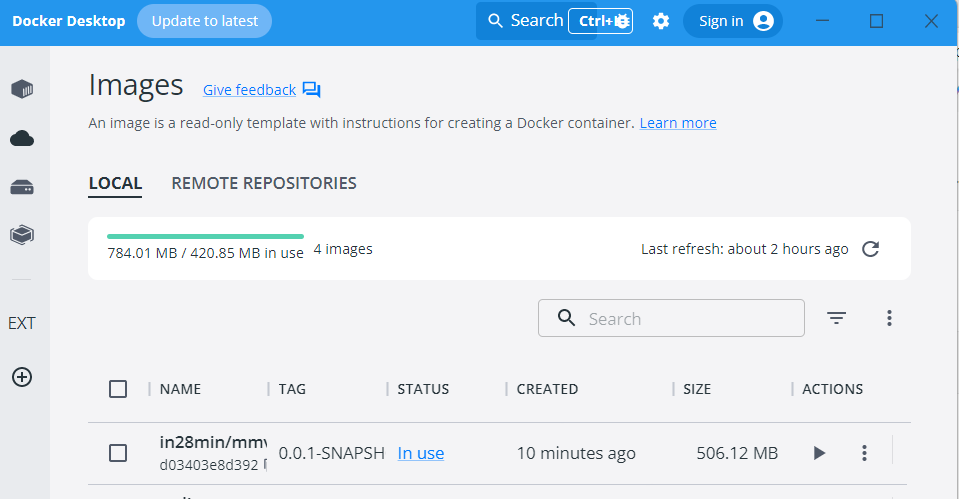Switch to the REMOTE REPOSITORIES tab
Screen dimensions: 959x499
264,183
